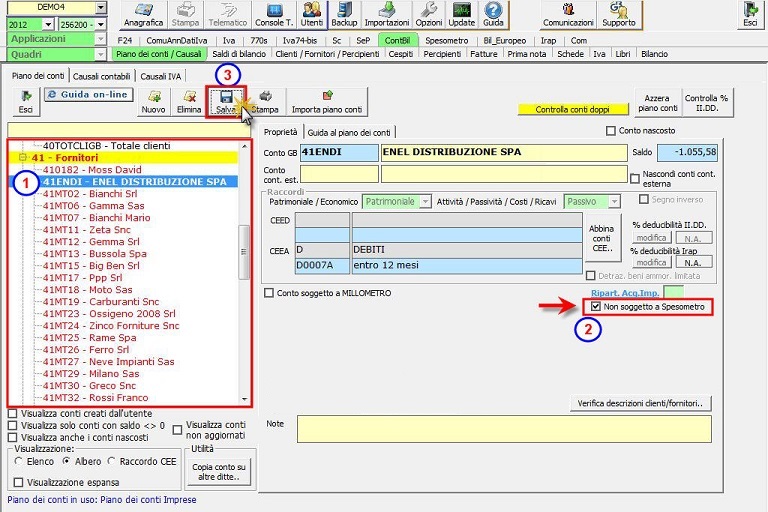Open Saldi di bilancio tab
Screen dimensions: 768x512
(239, 54)
